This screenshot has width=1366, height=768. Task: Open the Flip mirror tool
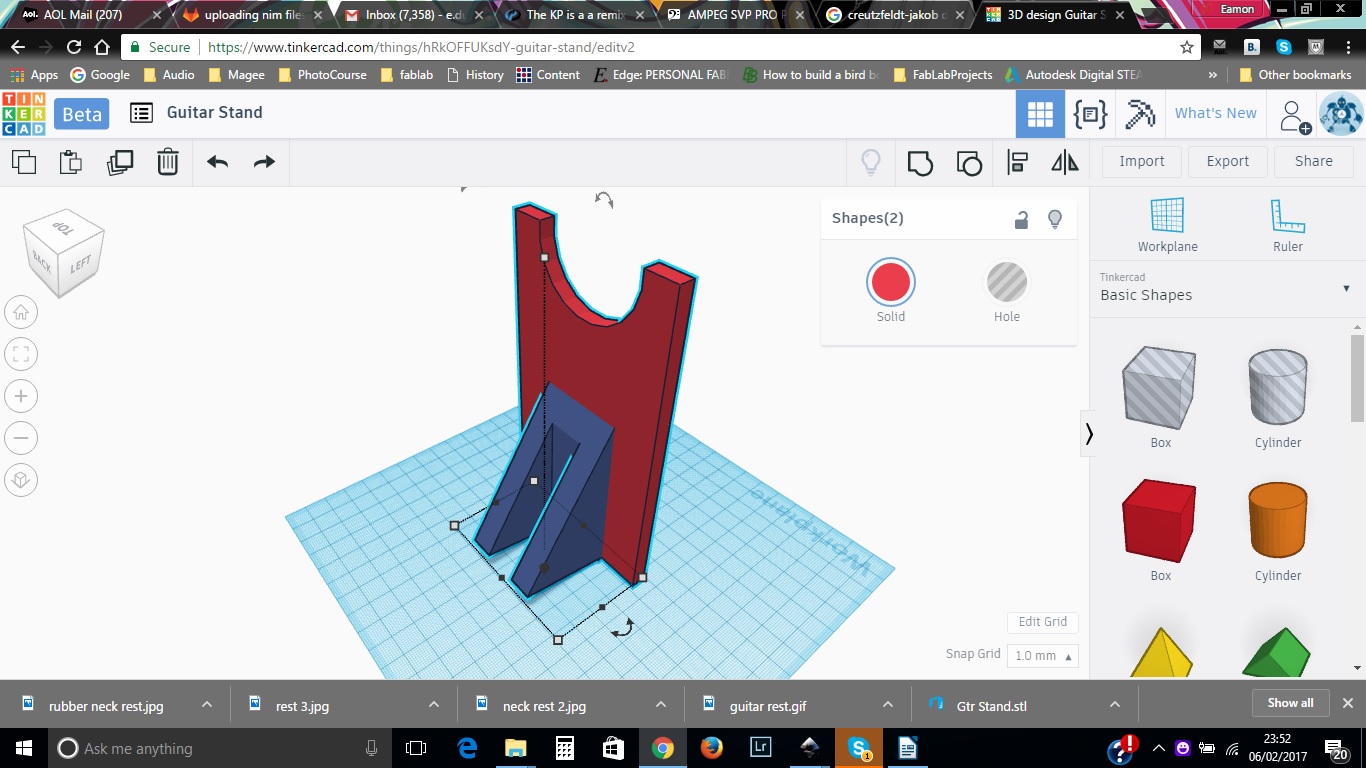pos(1065,162)
